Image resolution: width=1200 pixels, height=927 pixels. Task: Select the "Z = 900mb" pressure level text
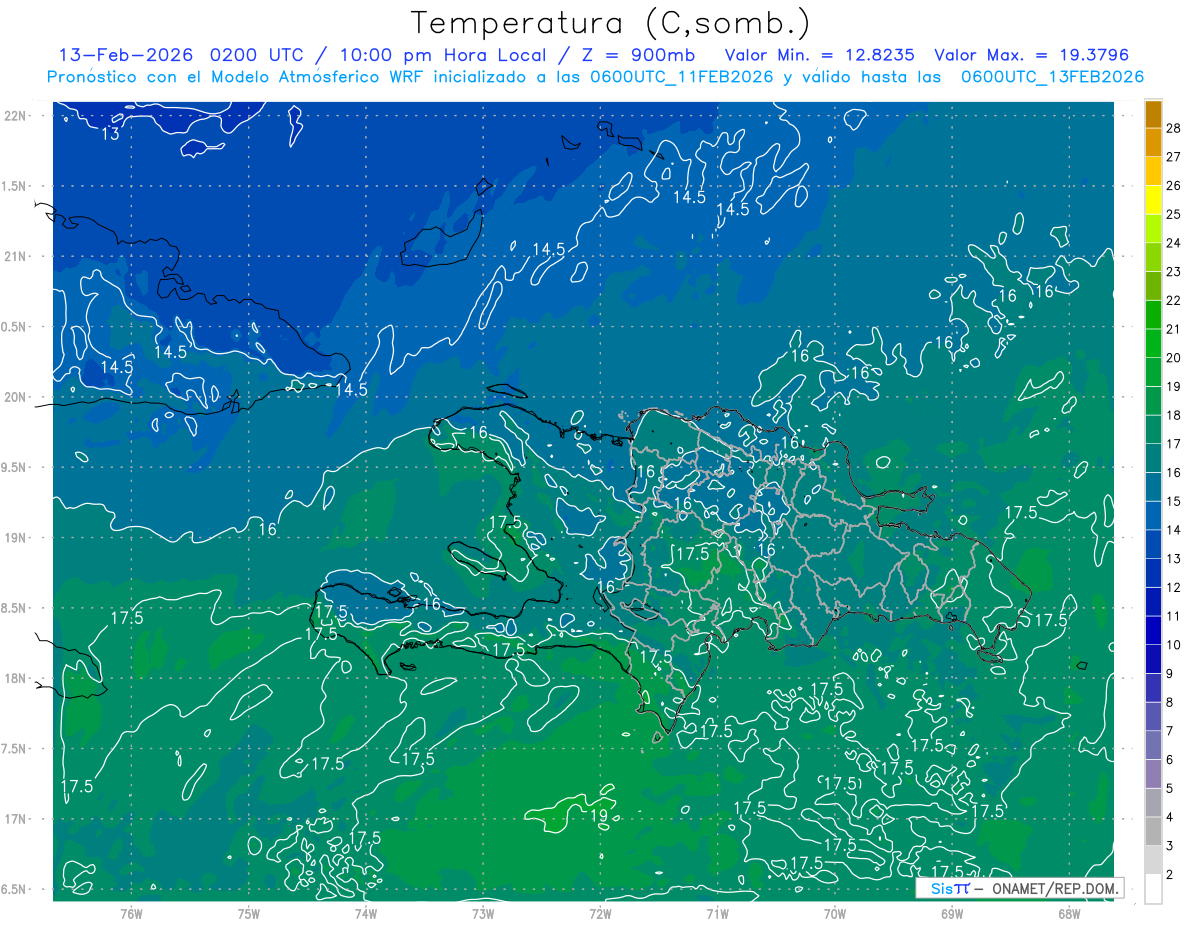click(x=638, y=55)
